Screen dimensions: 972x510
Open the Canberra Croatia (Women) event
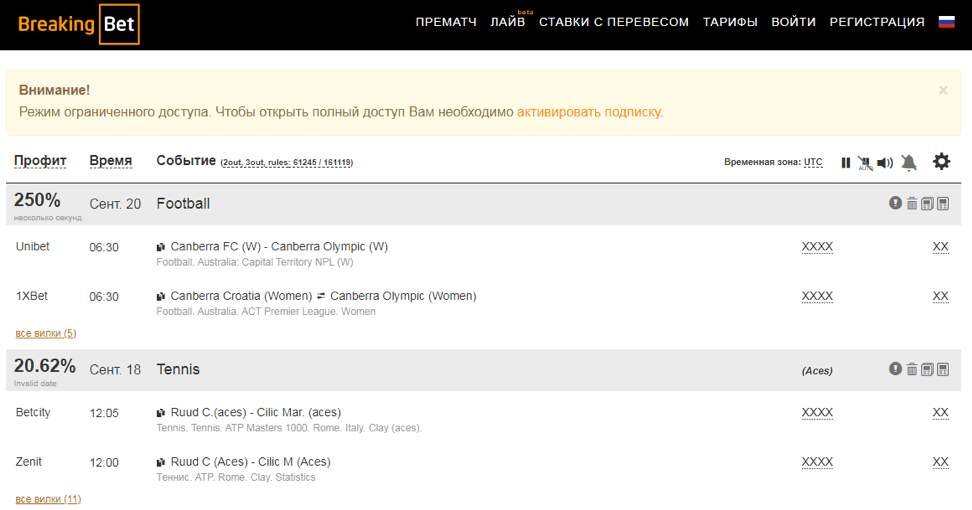click(324, 296)
